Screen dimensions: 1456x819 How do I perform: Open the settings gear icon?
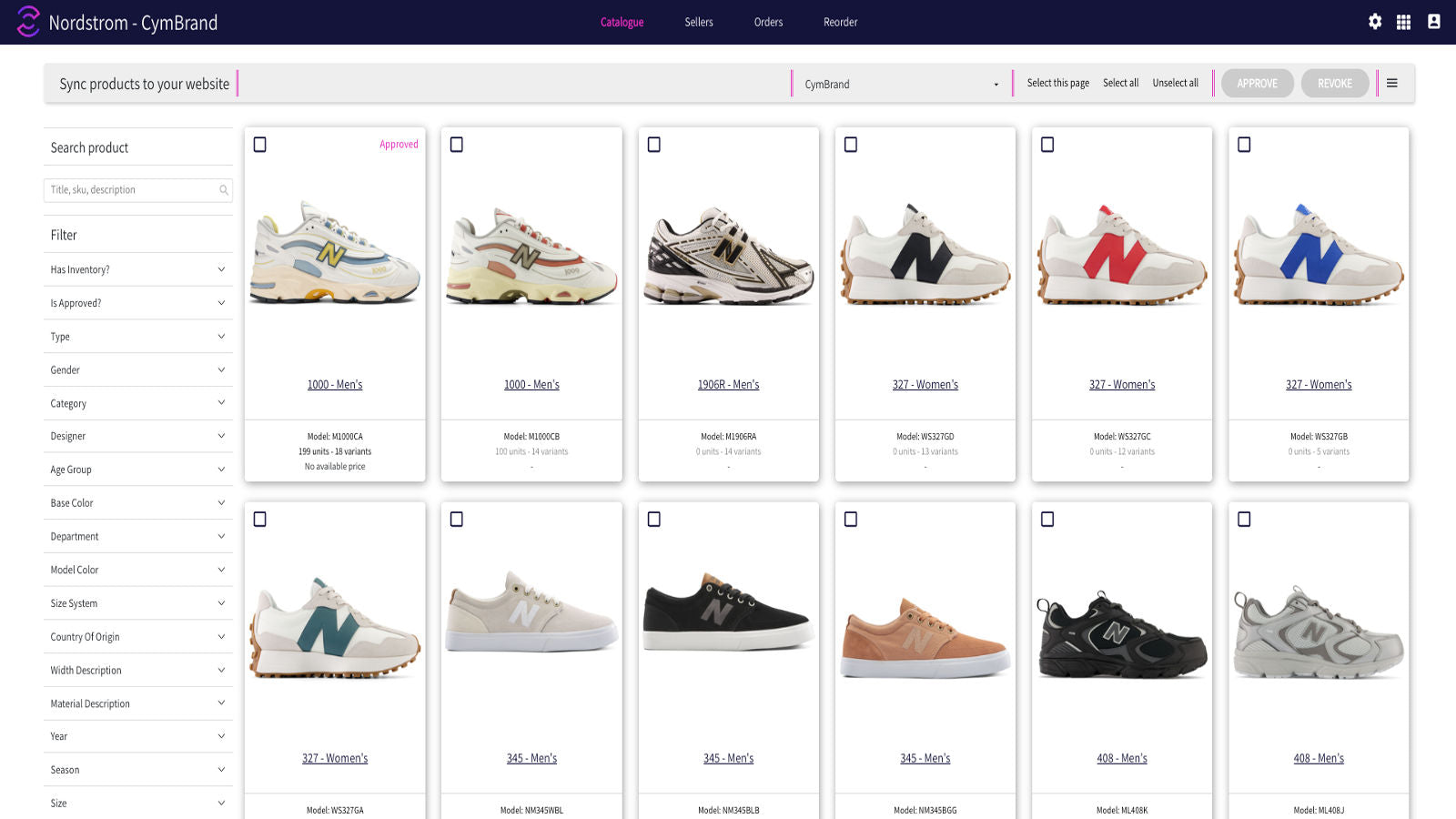pyautogui.click(x=1375, y=22)
